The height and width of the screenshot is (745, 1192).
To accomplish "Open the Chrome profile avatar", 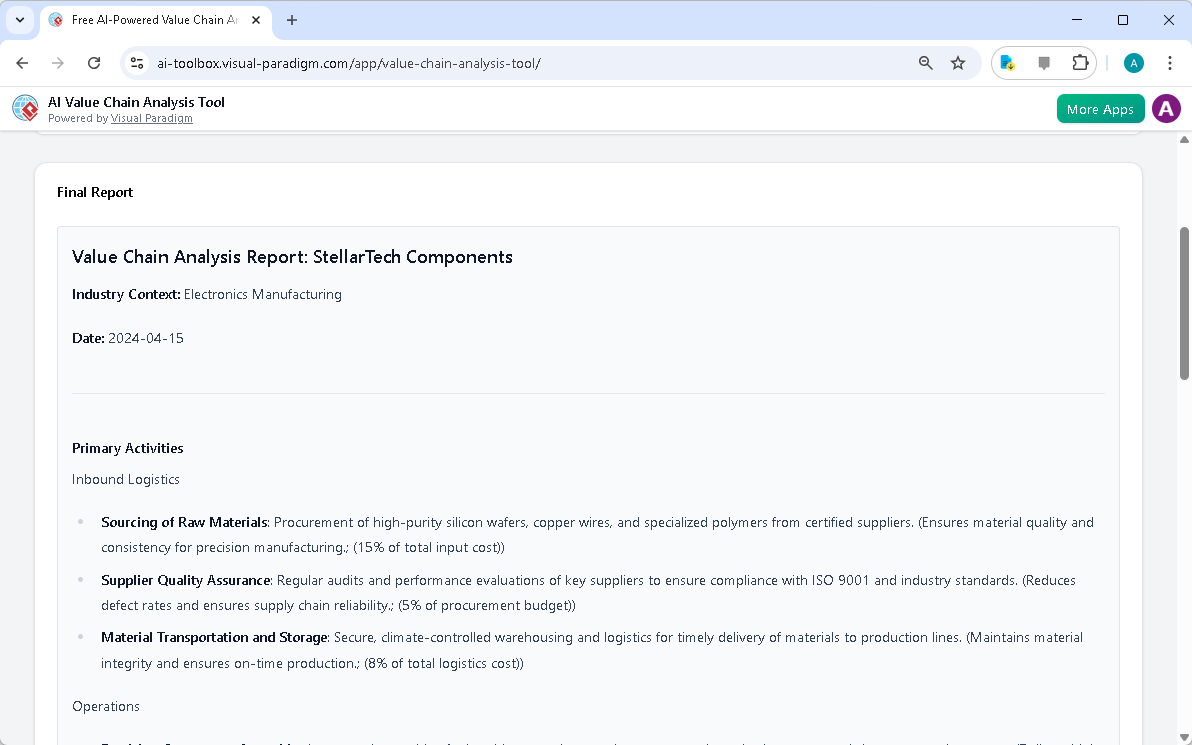I will tap(1133, 62).
